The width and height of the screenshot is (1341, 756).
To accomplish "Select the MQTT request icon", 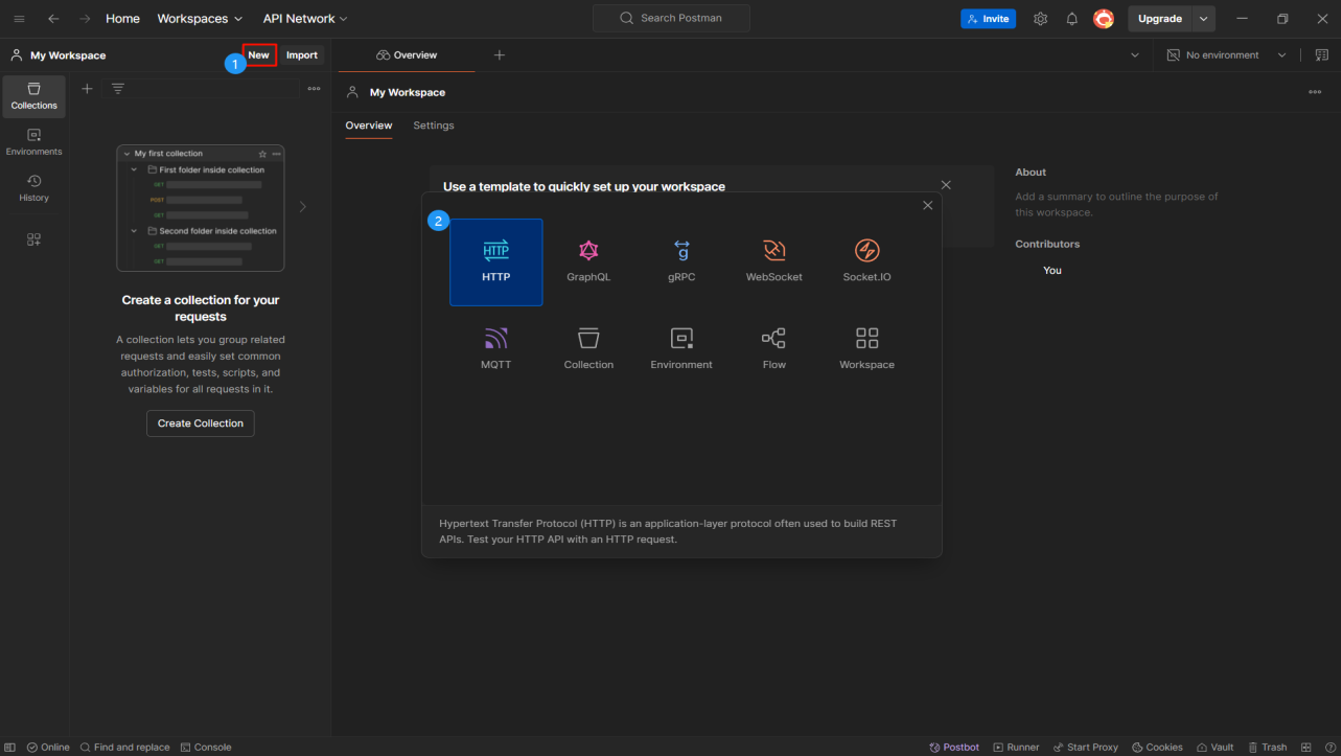I will (x=496, y=348).
